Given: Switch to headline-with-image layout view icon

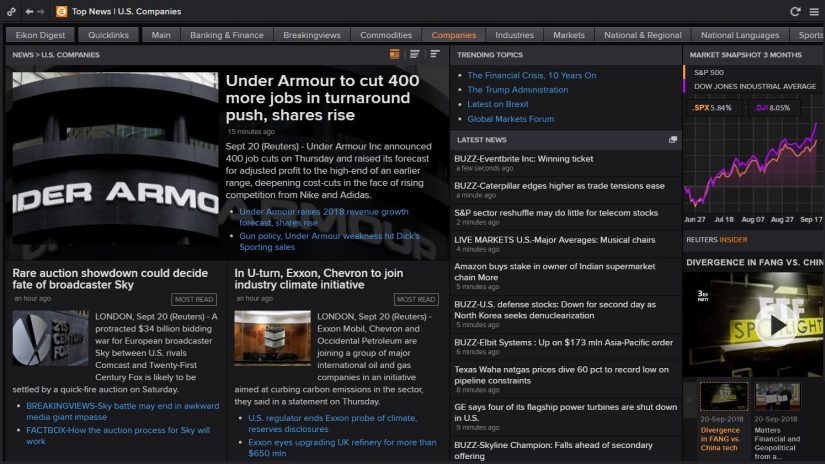Looking at the screenshot, I should coord(394,54).
